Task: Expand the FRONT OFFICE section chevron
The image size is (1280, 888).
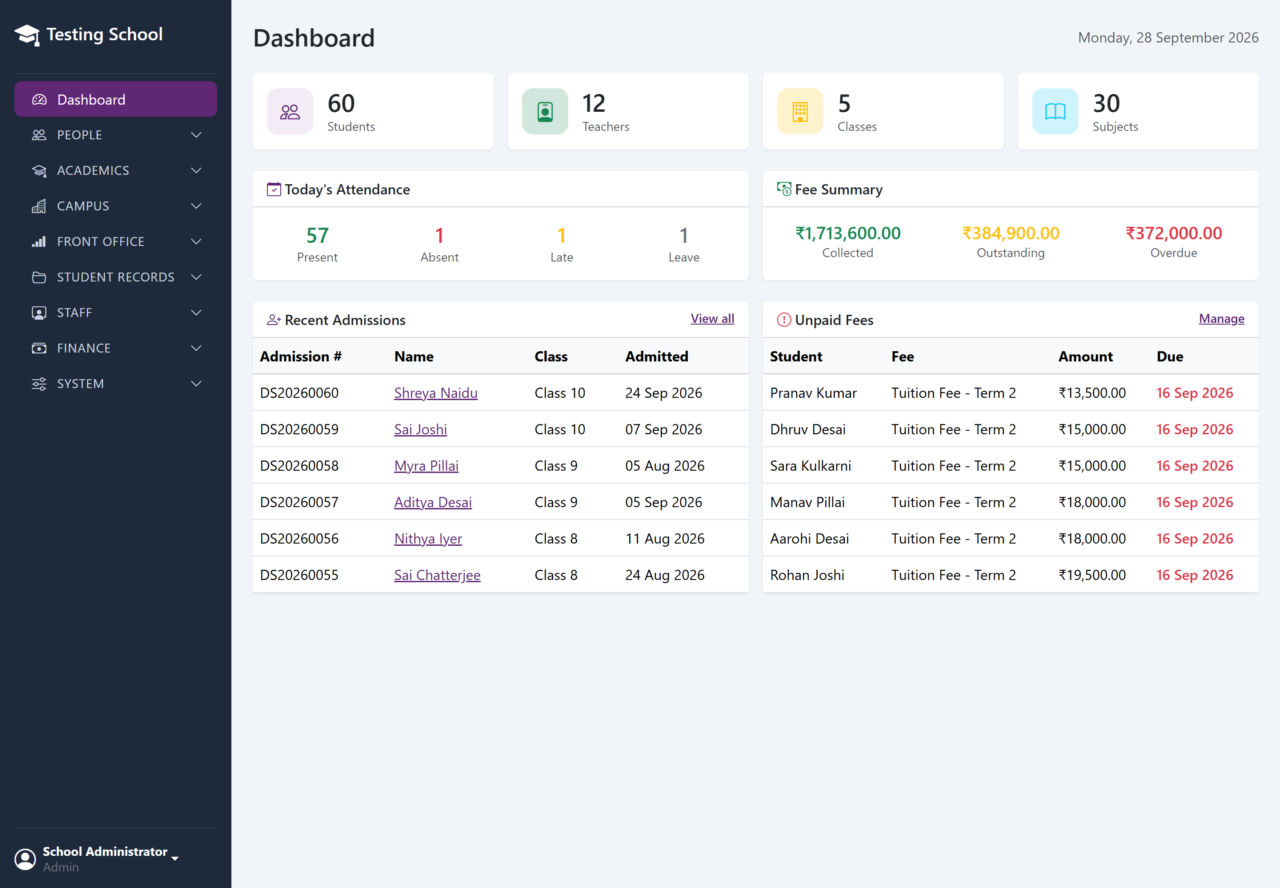Action: [x=196, y=242]
